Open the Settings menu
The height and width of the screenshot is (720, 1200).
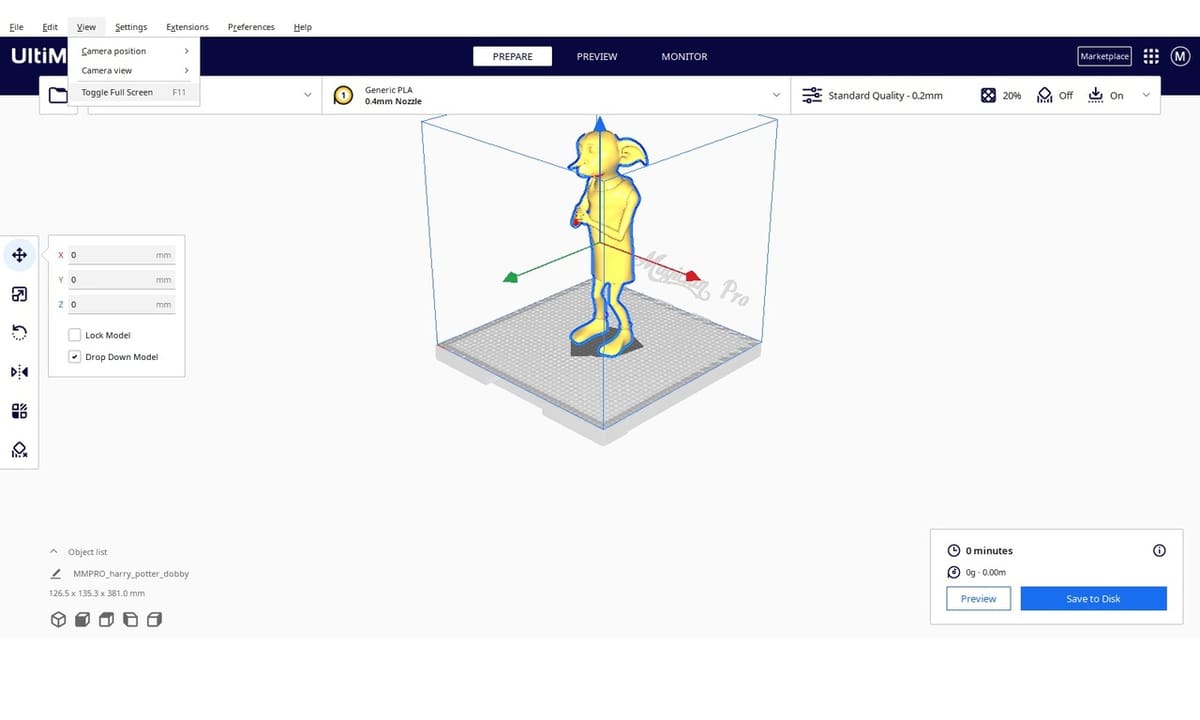click(131, 27)
